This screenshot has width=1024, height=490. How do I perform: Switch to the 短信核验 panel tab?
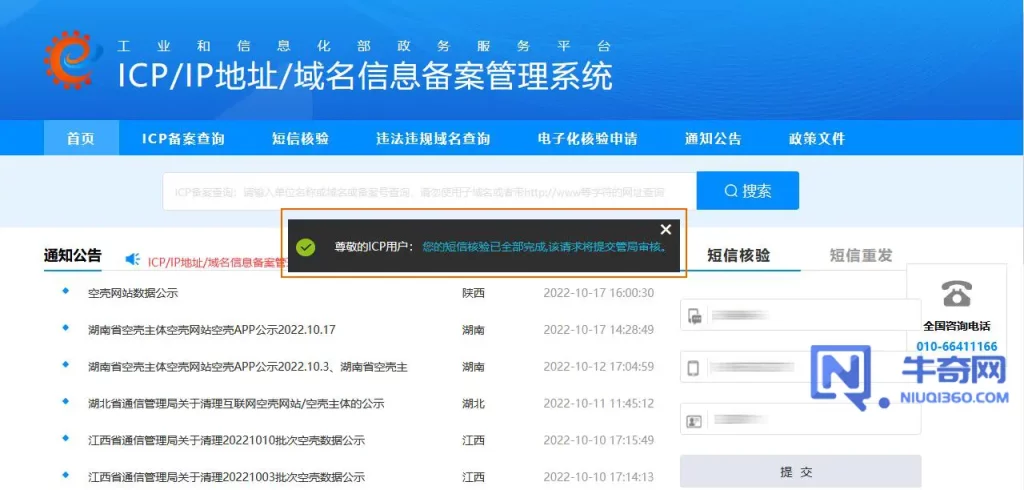739,255
